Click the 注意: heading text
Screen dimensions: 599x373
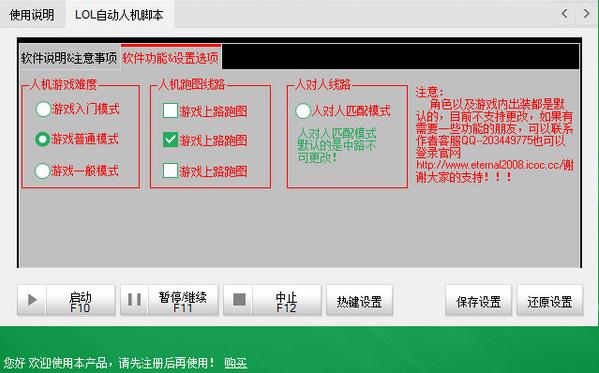click(x=430, y=92)
